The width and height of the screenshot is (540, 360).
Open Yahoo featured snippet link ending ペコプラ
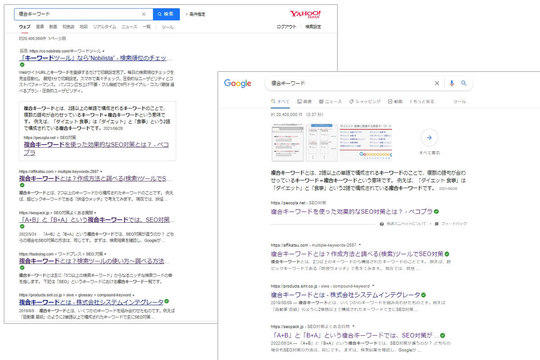pyautogui.click(x=96, y=148)
